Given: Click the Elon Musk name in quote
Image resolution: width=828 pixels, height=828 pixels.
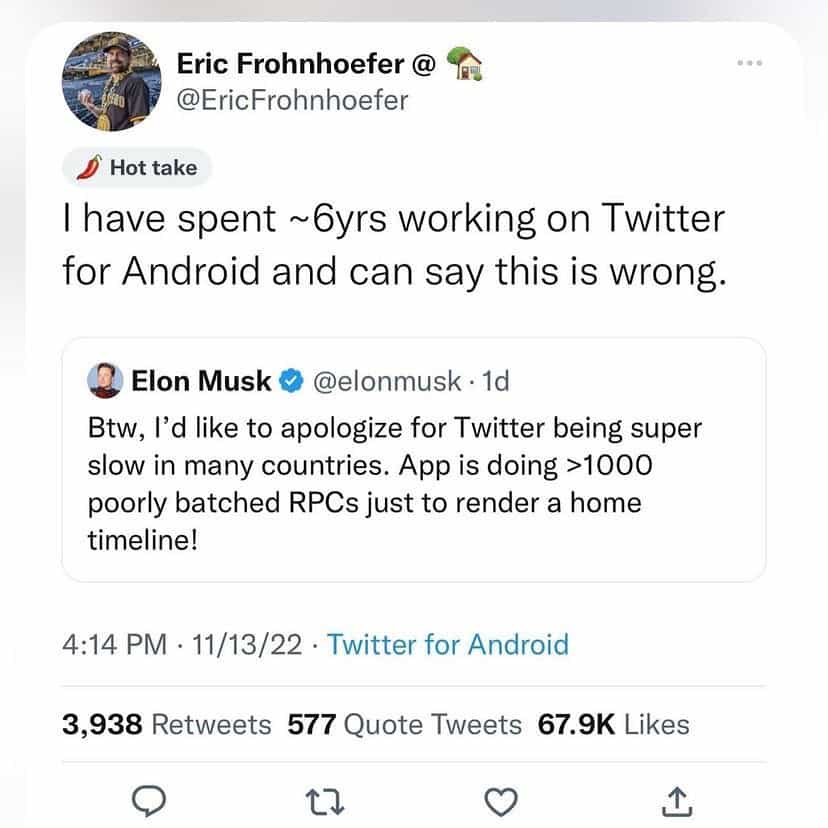Looking at the screenshot, I should pos(200,381).
